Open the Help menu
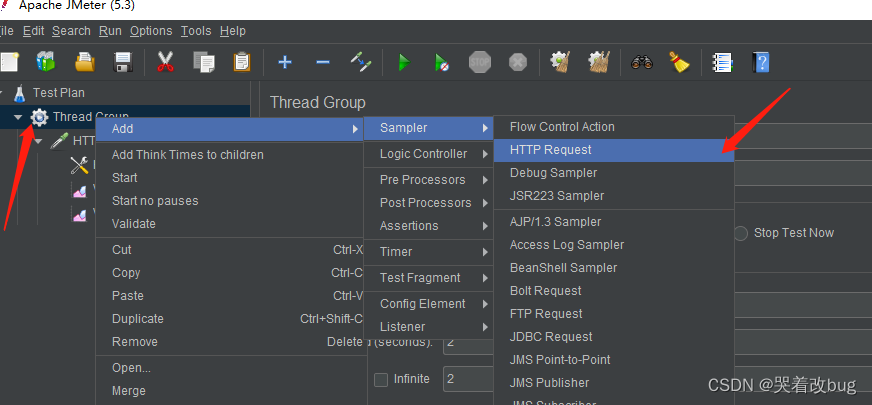The height and width of the screenshot is (405, 872). [232, 31]
